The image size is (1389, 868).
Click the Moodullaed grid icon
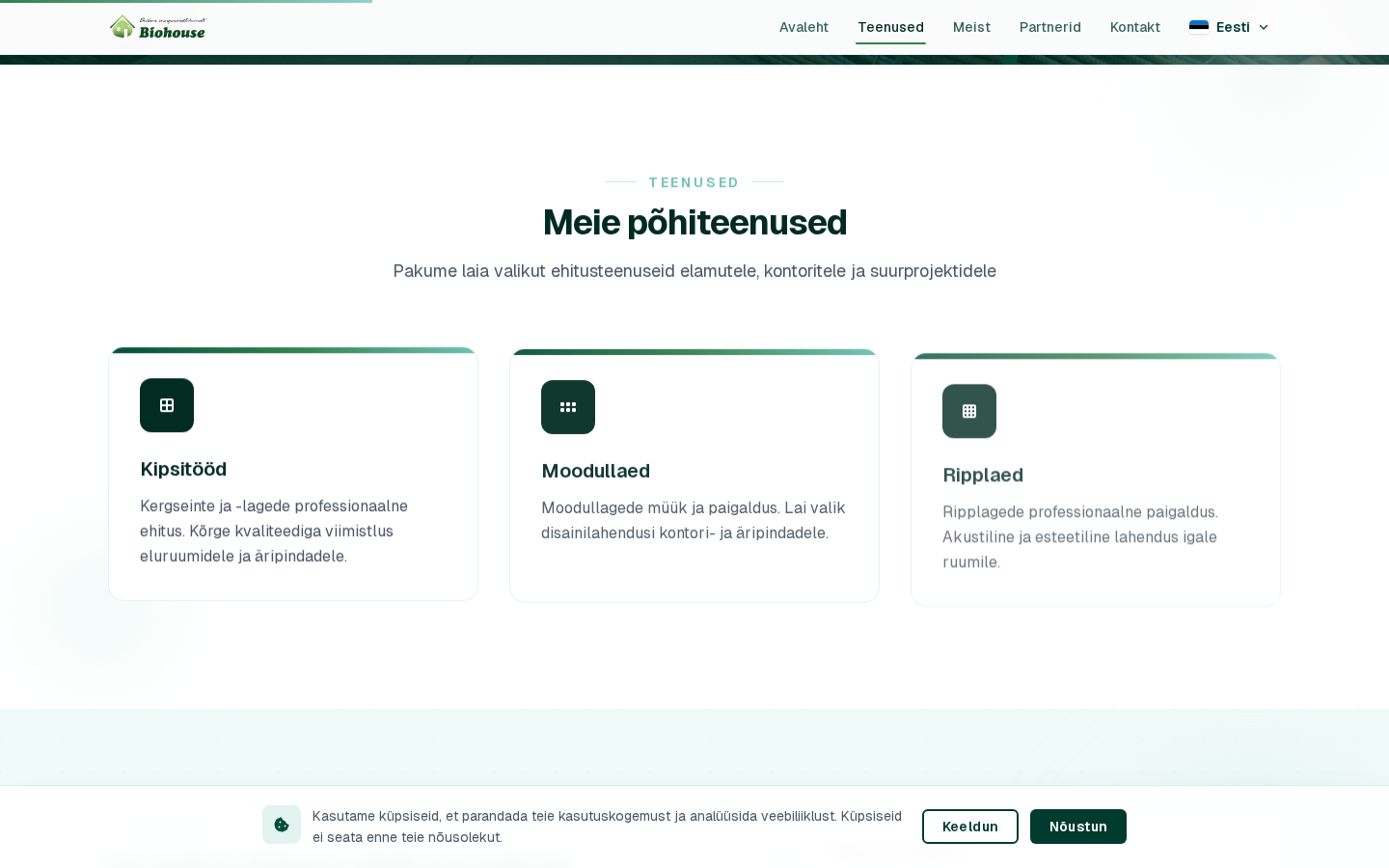568,407
